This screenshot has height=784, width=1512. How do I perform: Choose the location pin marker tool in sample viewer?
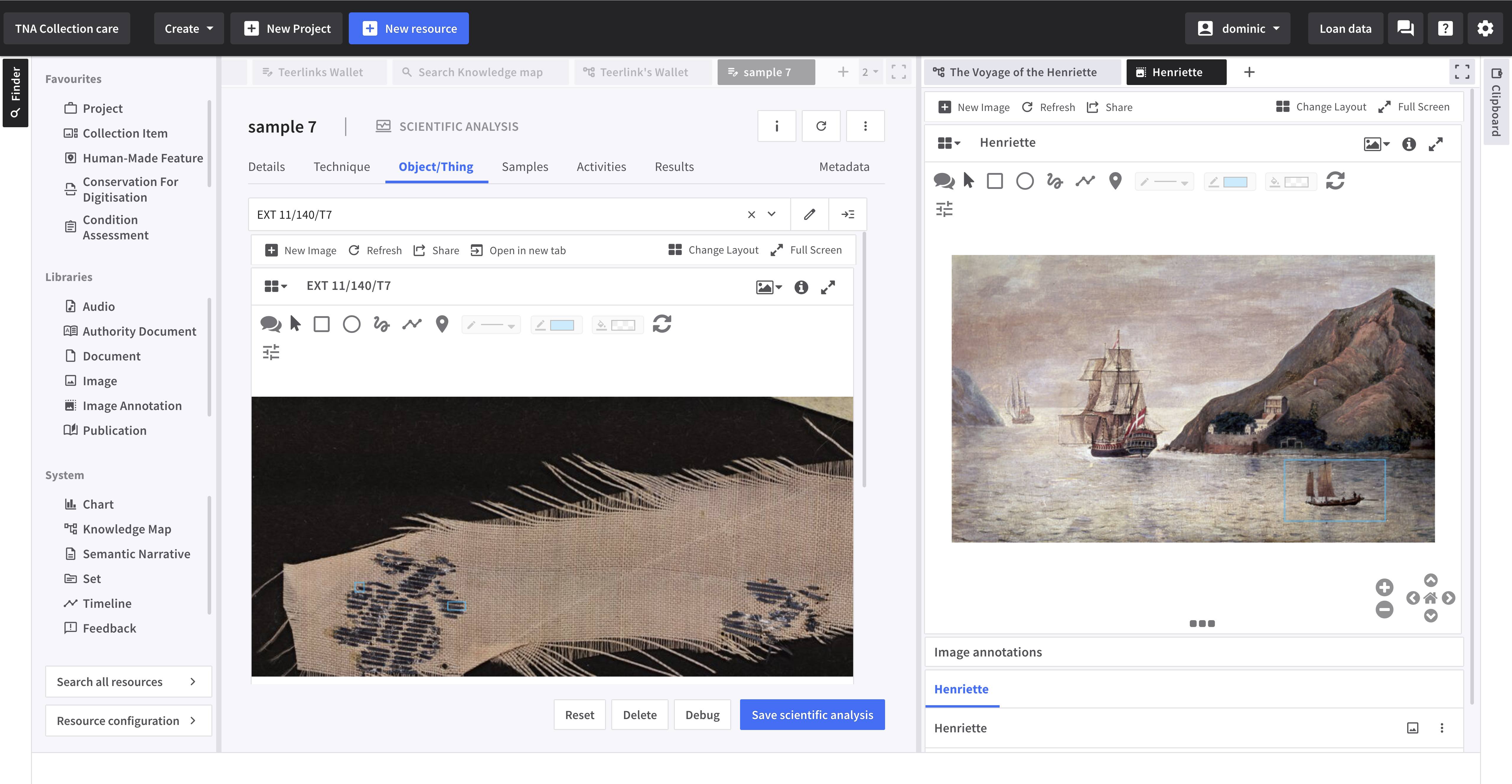[x=442, y=324]
